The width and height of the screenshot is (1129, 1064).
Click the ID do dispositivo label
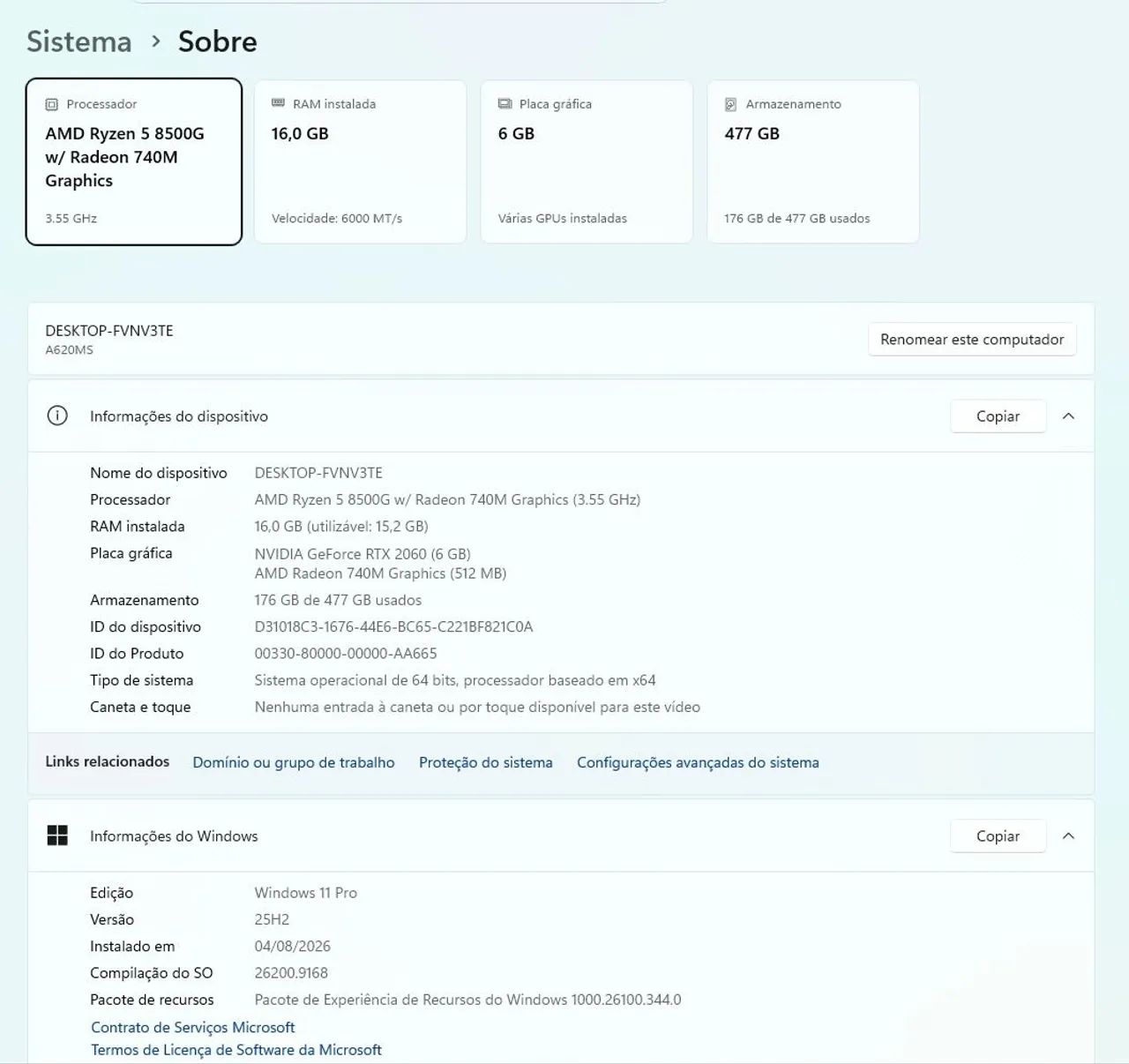tap(146, 627)
